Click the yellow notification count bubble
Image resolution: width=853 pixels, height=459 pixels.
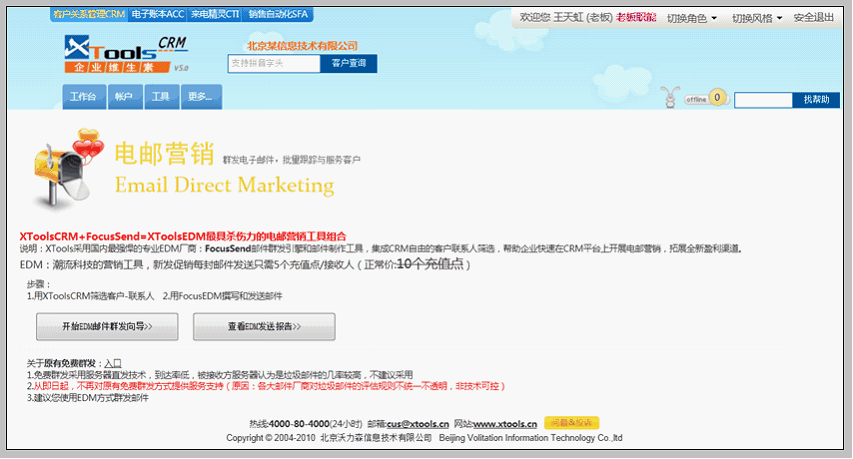pos(716,98)
